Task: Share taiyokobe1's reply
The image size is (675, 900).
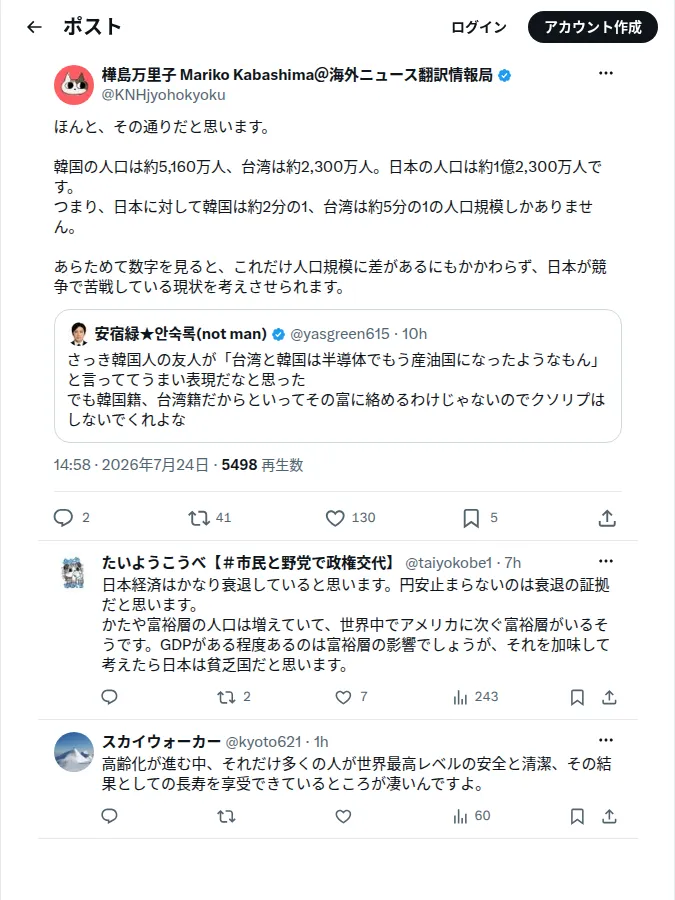Action: [609, 697]
